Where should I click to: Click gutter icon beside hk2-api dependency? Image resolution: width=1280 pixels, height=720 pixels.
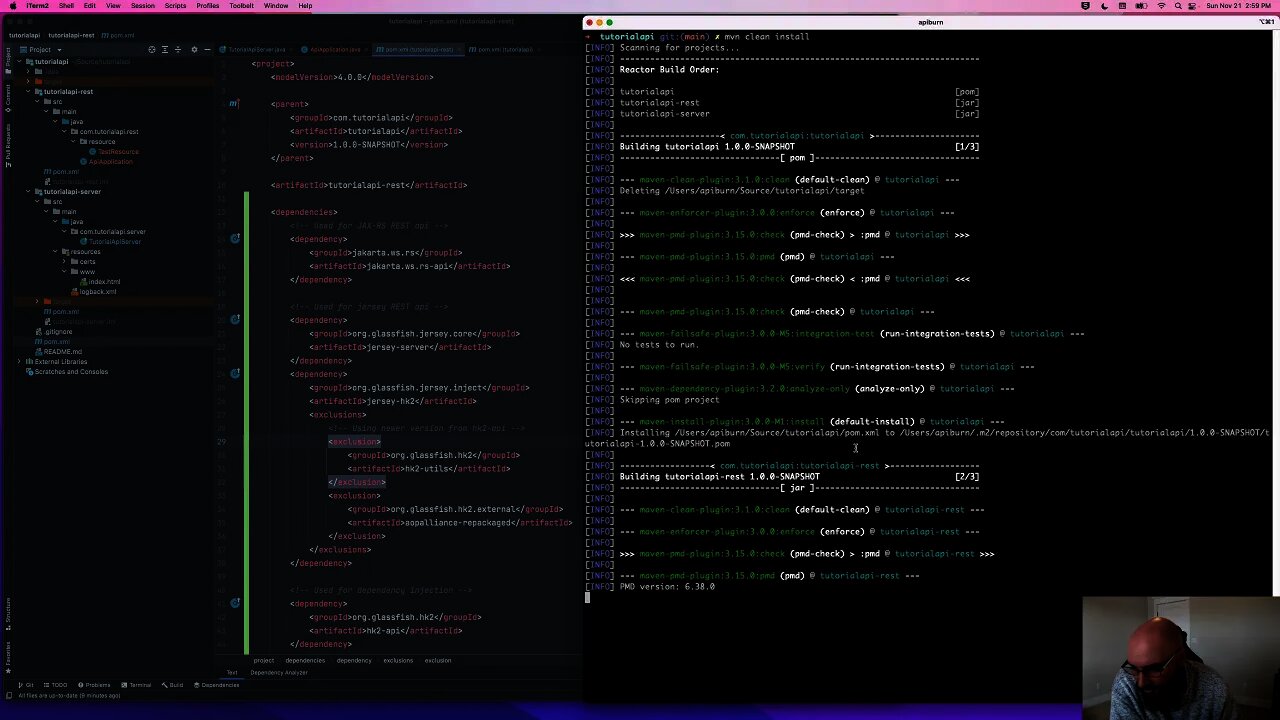click(235, 603)
